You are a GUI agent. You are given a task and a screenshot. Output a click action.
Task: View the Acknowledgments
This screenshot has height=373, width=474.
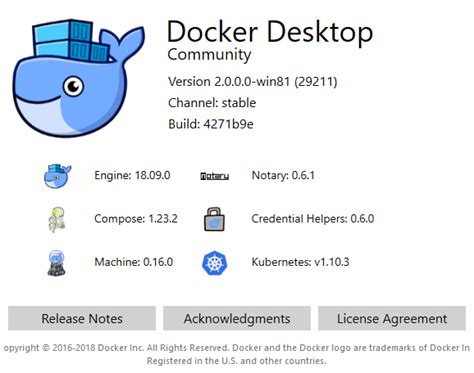[237, 318]
